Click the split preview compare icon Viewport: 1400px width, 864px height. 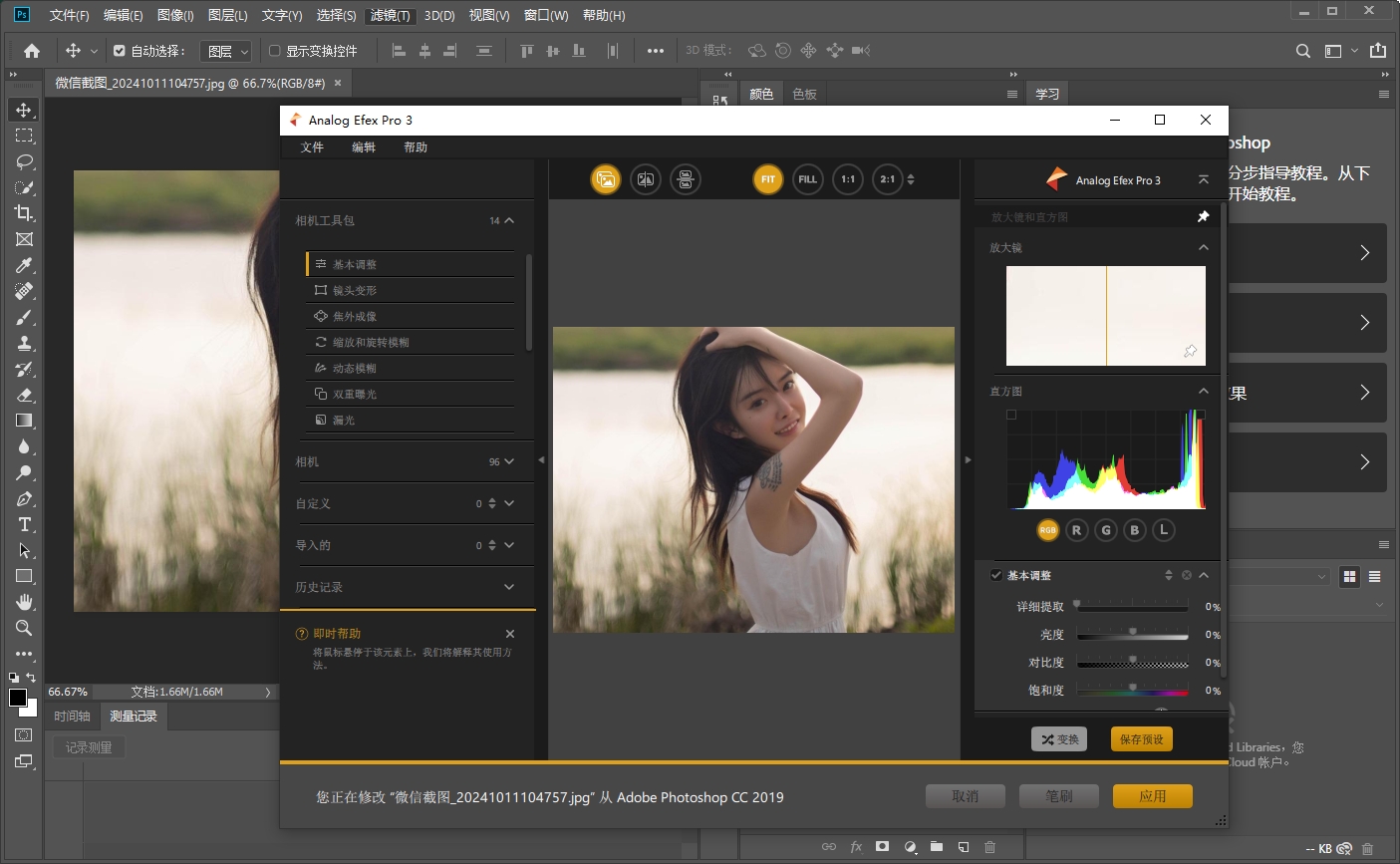646,179
